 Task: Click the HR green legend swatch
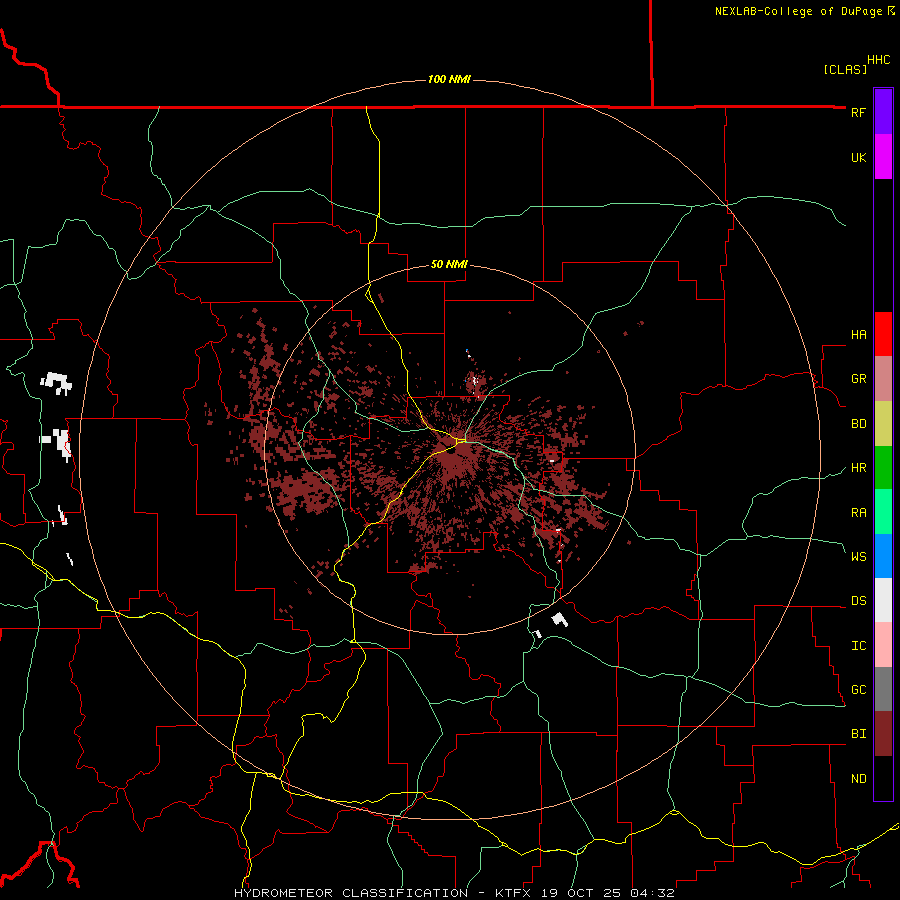pos(883,467)
